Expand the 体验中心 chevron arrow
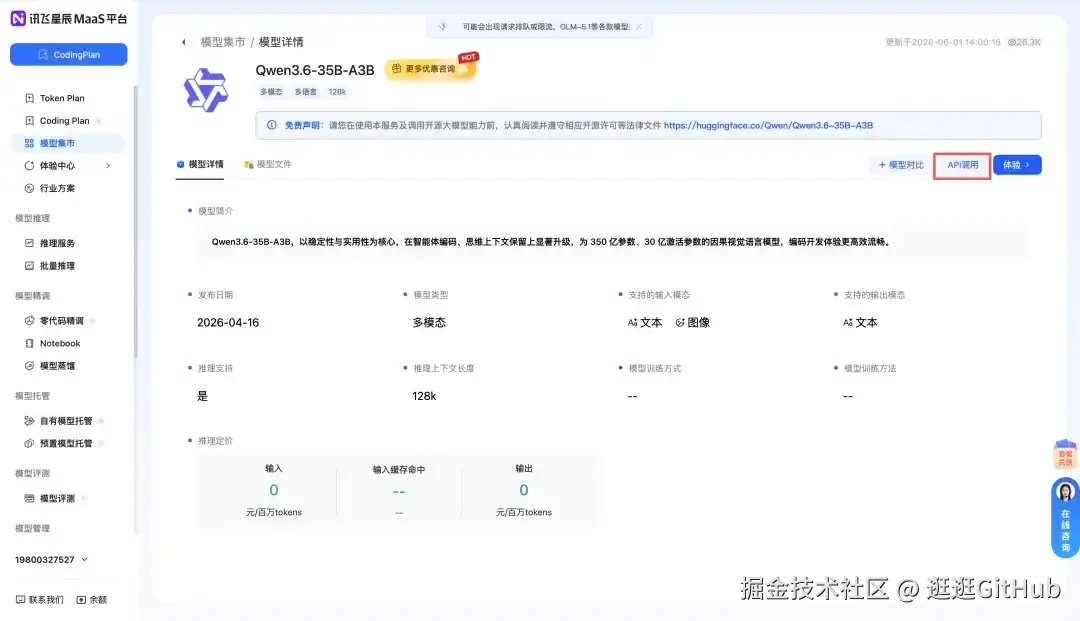 point(108,166)
